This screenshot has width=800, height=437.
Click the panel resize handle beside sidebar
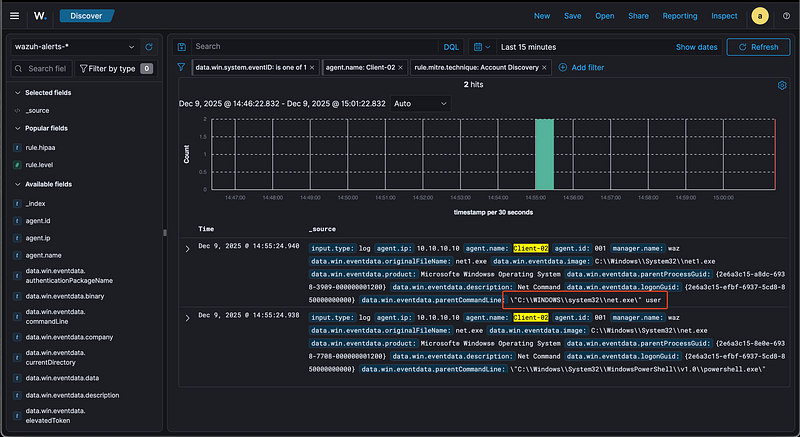tap(164, 233)
